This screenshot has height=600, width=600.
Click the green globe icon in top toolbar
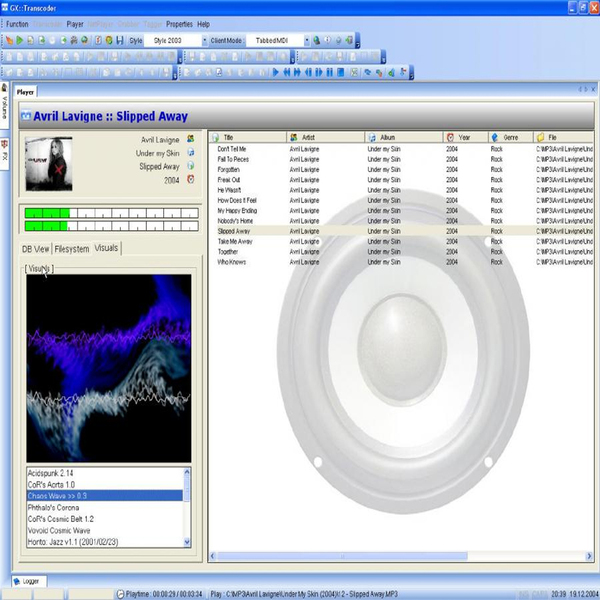click(85, 40)
